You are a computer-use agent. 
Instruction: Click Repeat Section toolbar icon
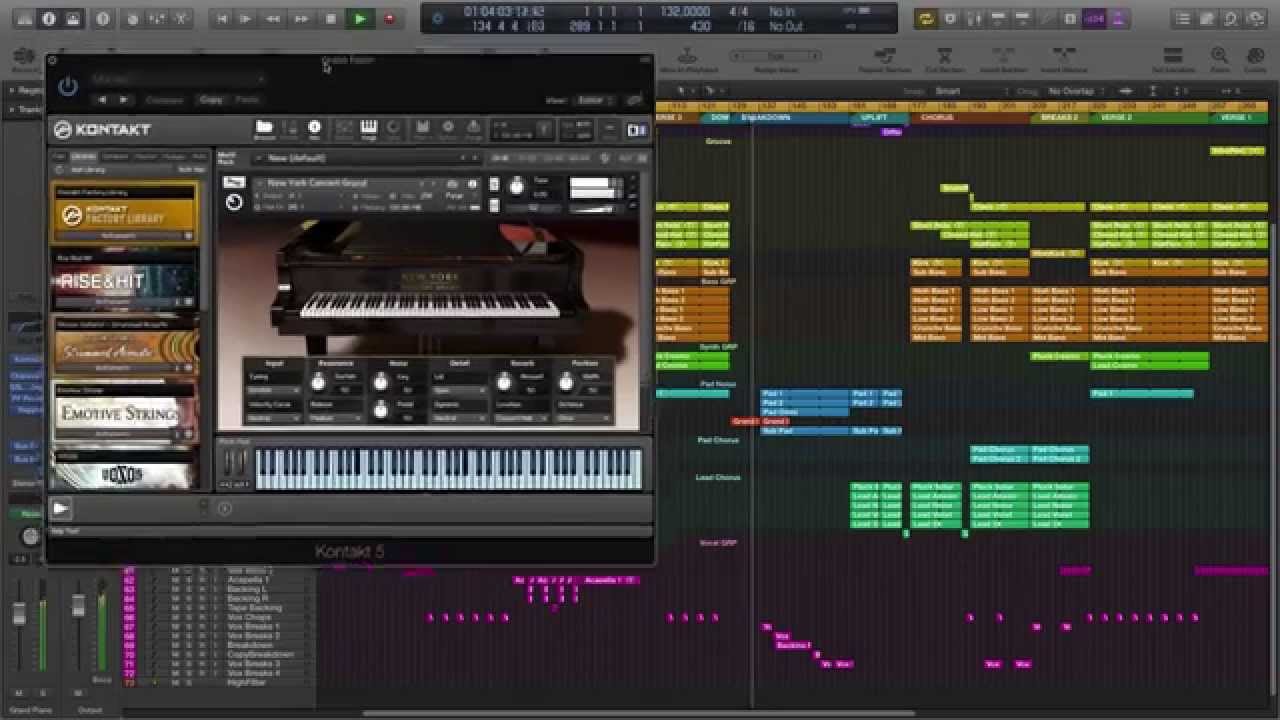(884, 60)
